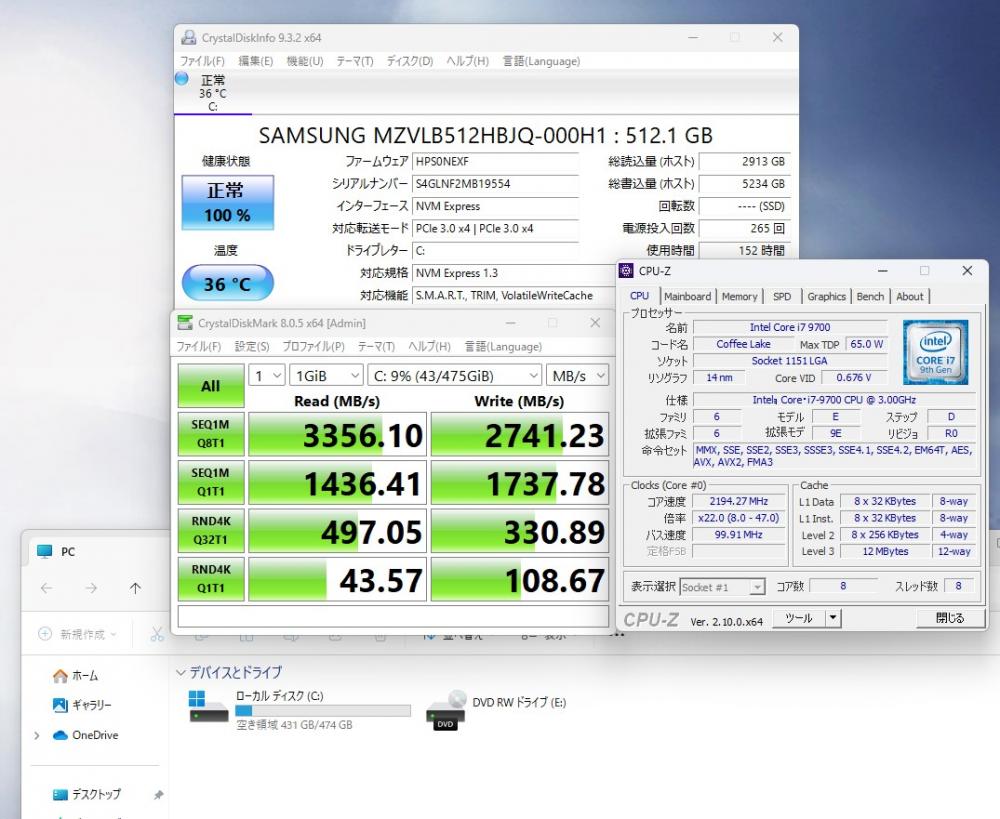This screenshot has height=819, width=1000.
Task: Open the C: 9% (43/475GiB) drive dropdown
Action: coord(455,376)
